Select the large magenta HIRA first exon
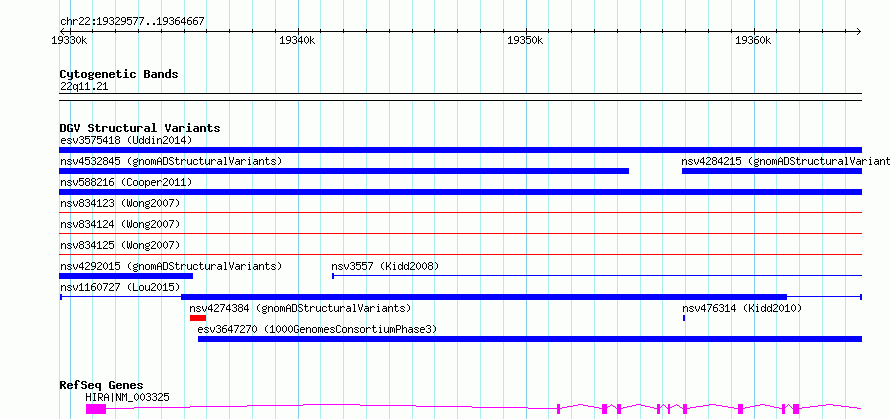Viewport: 890px width, 419px height. click(95, 408)
